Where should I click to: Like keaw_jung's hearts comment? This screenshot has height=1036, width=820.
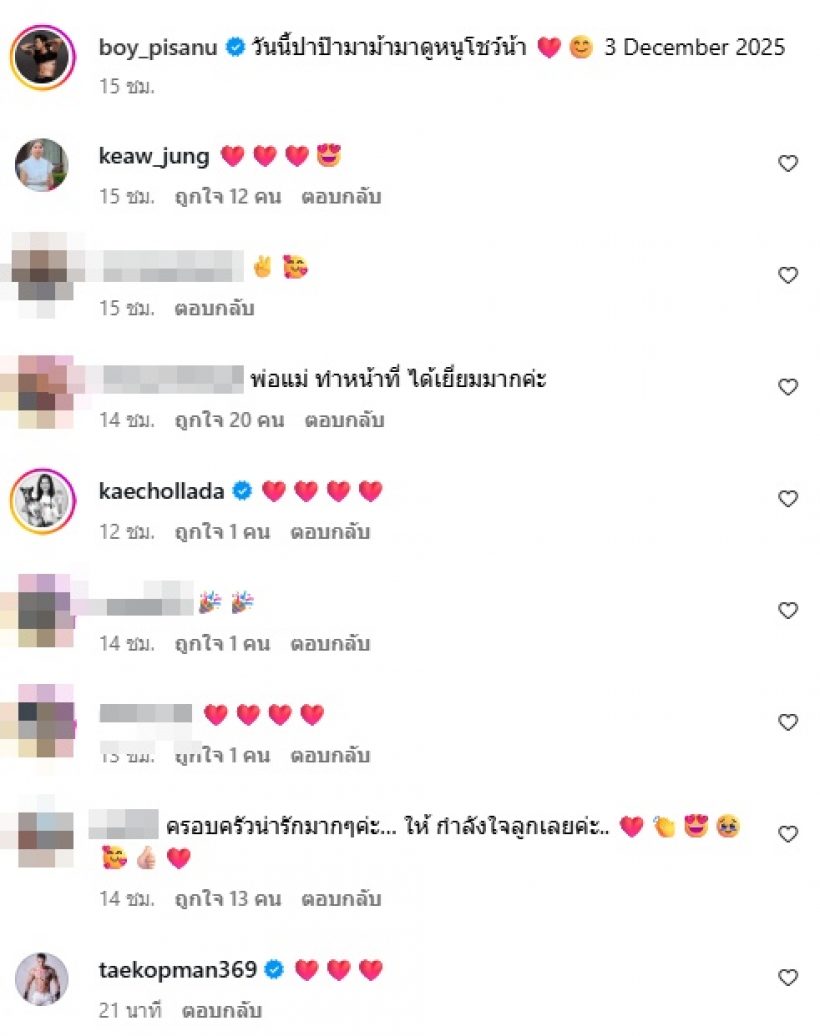coord(788,163)
